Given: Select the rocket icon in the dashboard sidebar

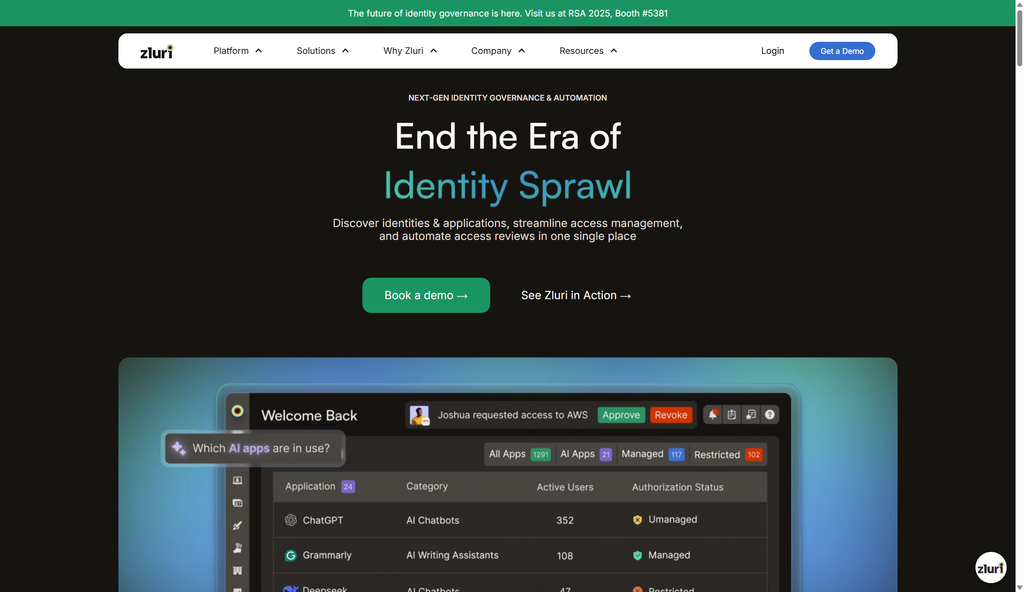Looking at the screenshot, I should (x=236, y=525).
